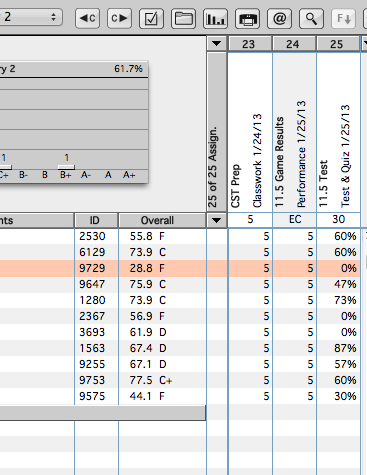Open the dropdown triangle above assignment header
This screenshot has height=475, width=367.
[217, 43]
